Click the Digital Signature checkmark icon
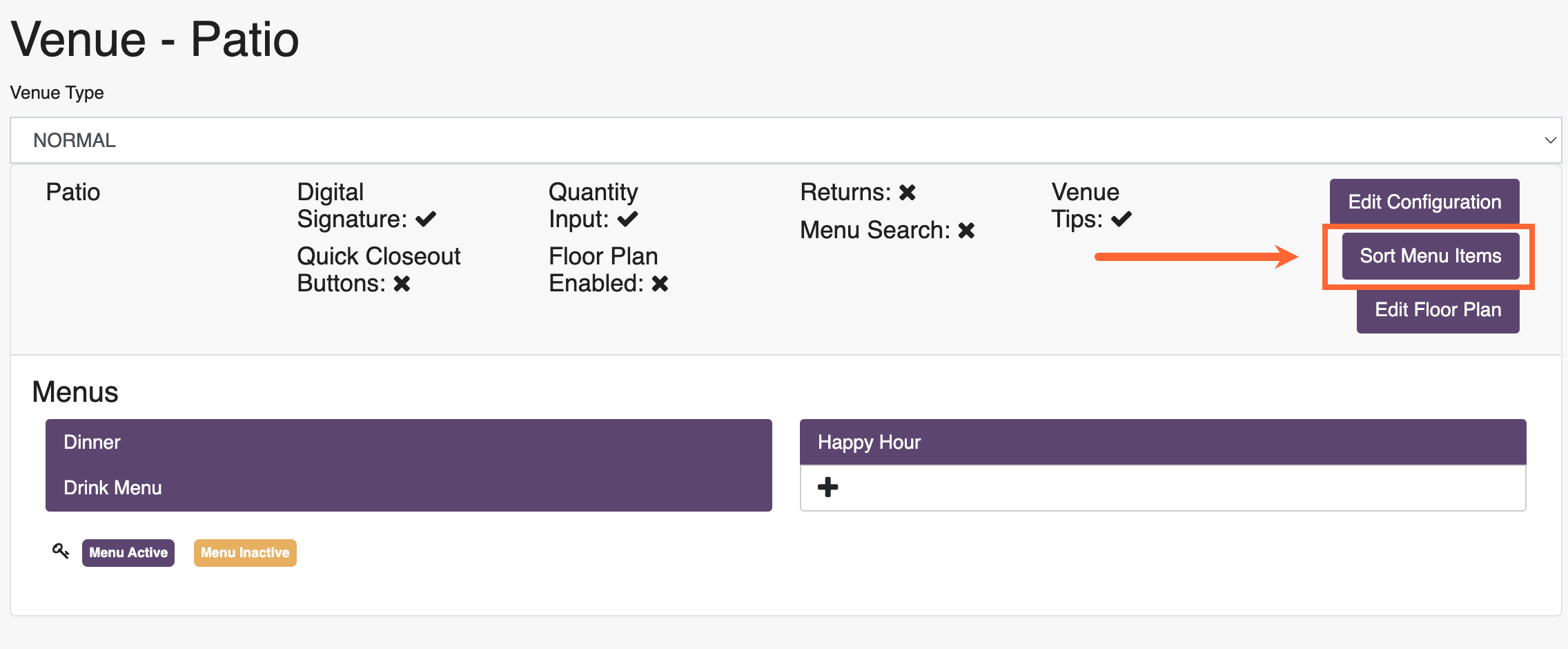 tap(426, 220)
